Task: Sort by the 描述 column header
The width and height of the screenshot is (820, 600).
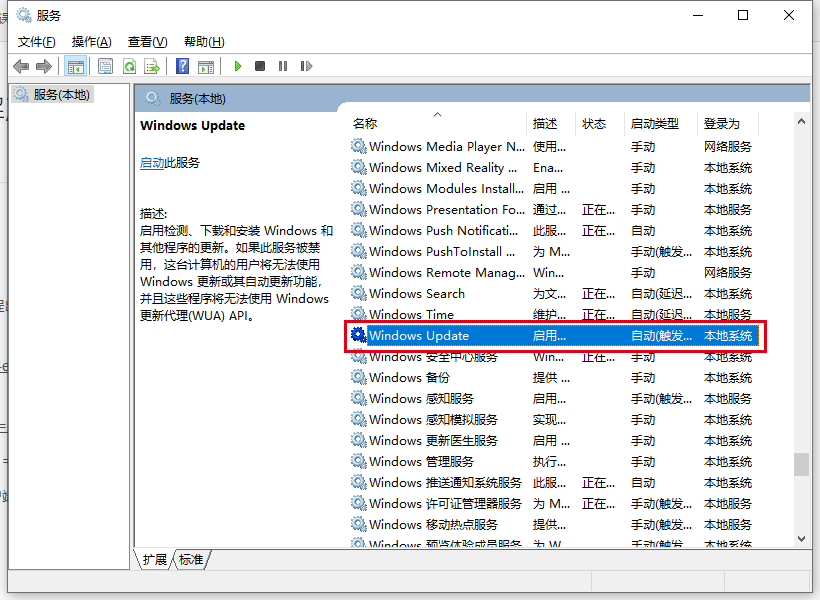Action: point(551,123)
